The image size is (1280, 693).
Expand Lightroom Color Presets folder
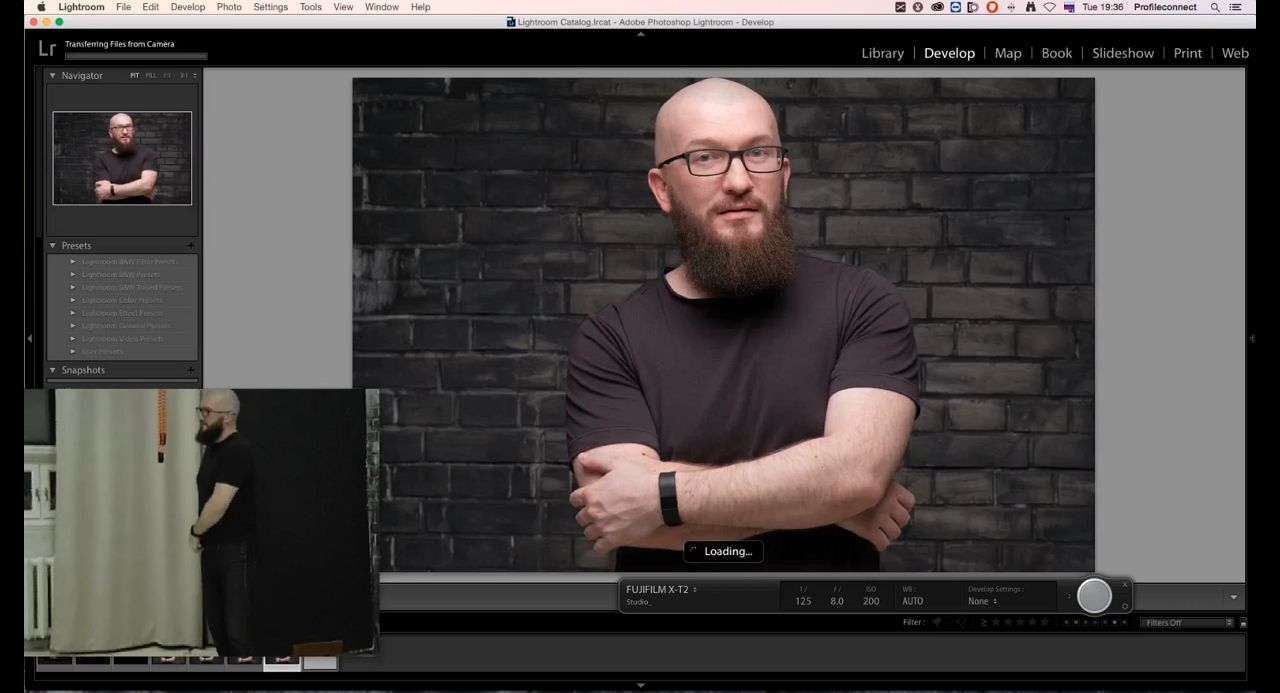(73, 300)
